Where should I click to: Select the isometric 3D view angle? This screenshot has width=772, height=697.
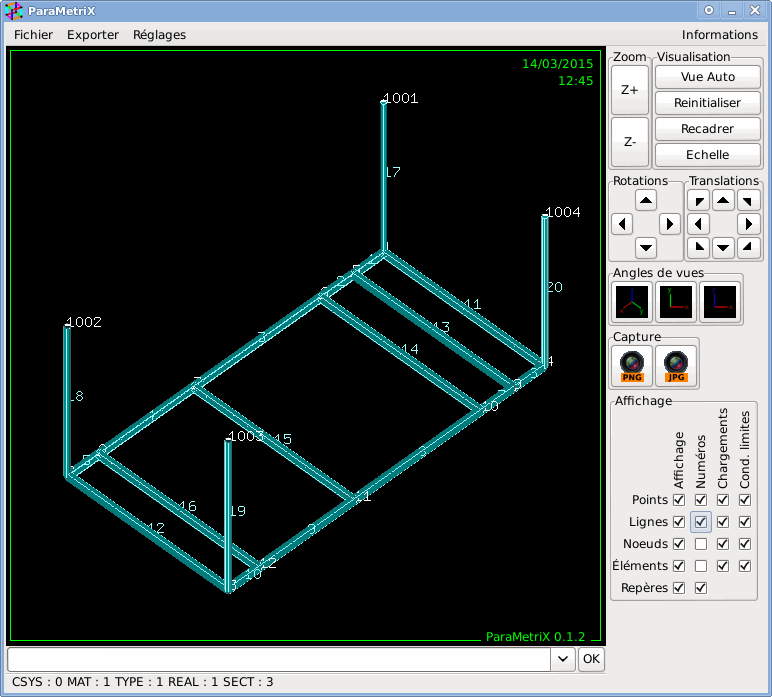pos(632,302)
